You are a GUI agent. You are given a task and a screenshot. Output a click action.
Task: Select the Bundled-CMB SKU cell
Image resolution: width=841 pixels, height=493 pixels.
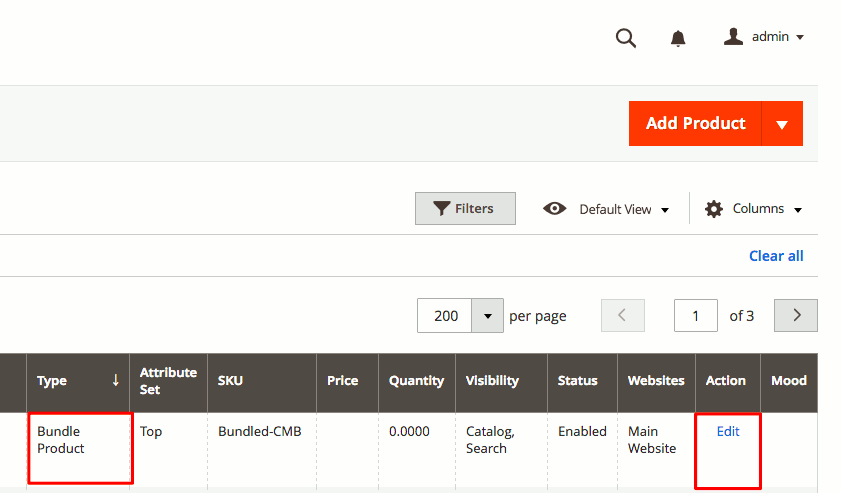coord(262,448)
